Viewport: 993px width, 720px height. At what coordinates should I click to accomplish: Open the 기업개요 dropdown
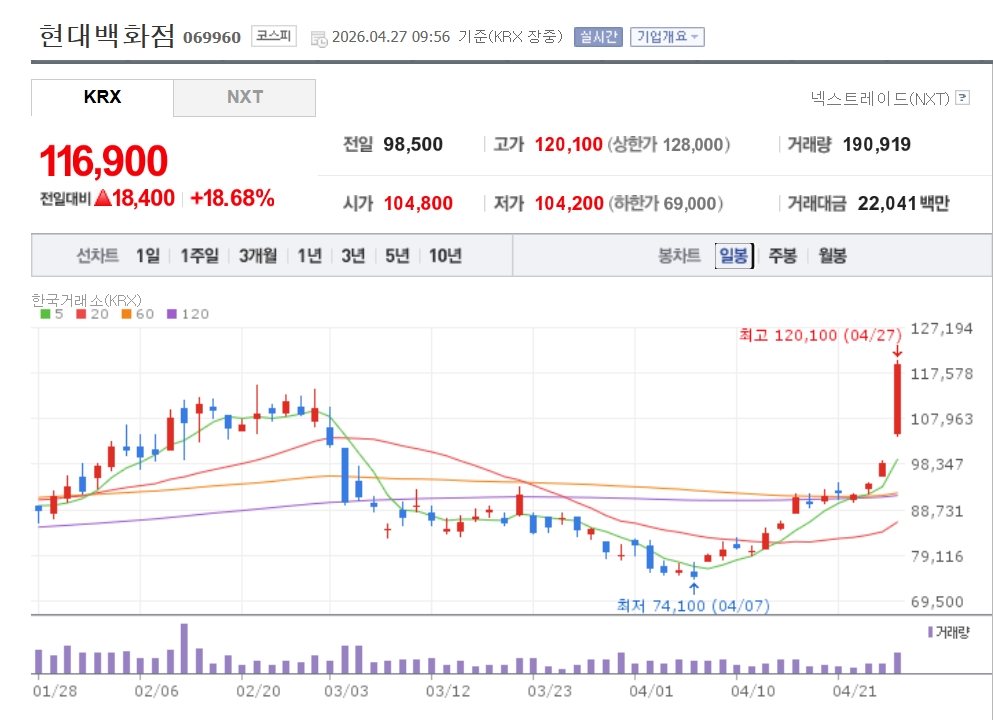pyautogui.click(x=667, y=37)
